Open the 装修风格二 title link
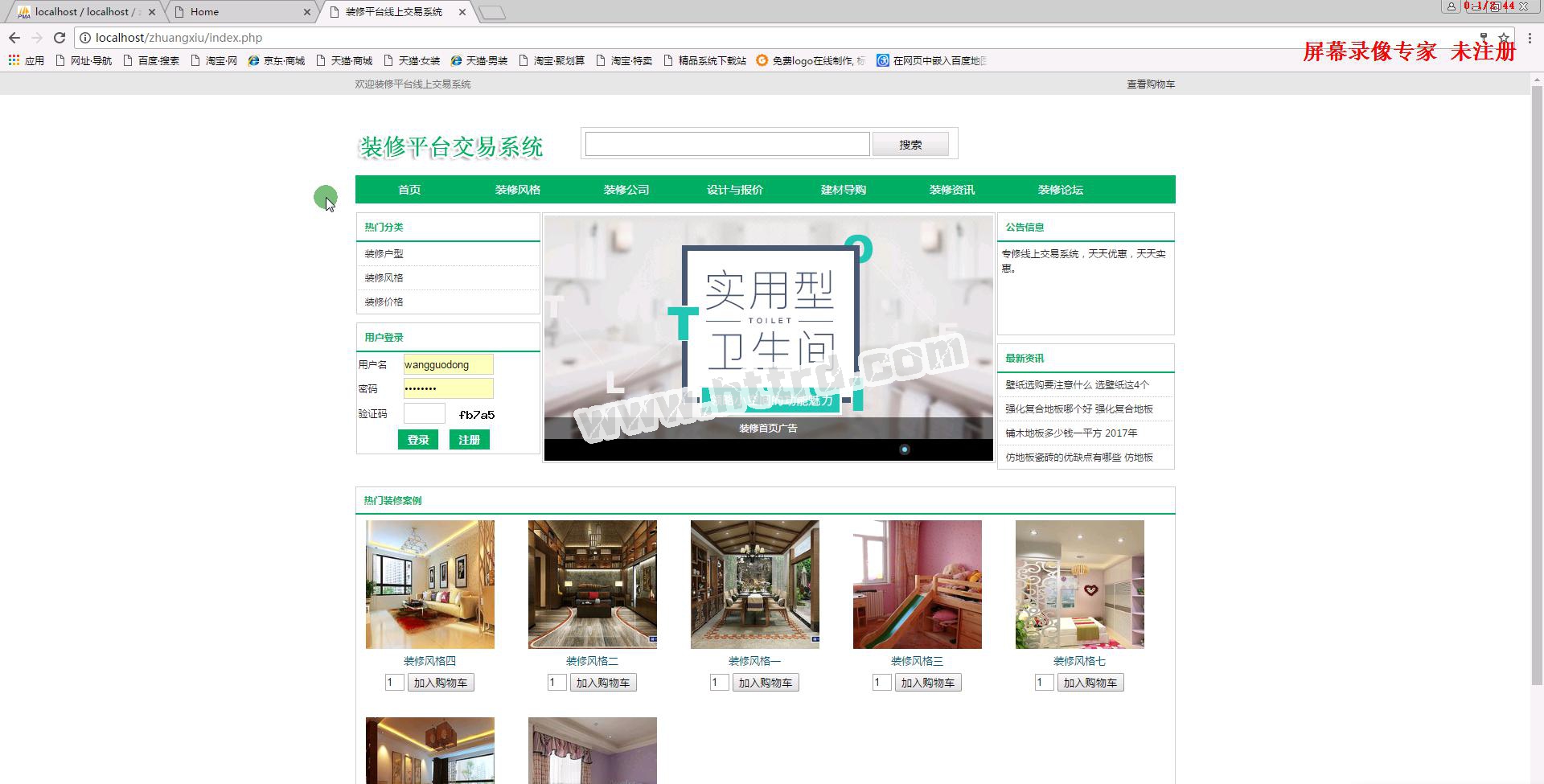Image resolution: width=1544 pixels, height=784 pixels. tap(592, 661)
